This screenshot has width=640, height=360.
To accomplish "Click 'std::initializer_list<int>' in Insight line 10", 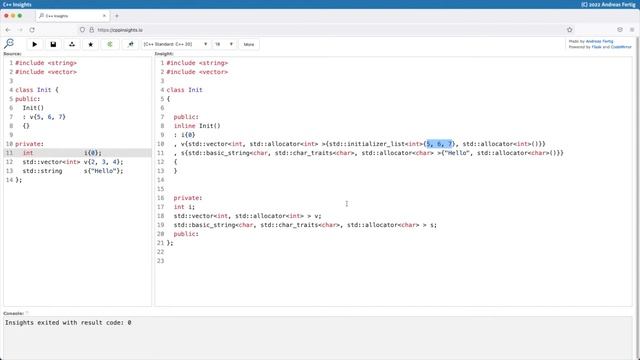I will 376,144.
